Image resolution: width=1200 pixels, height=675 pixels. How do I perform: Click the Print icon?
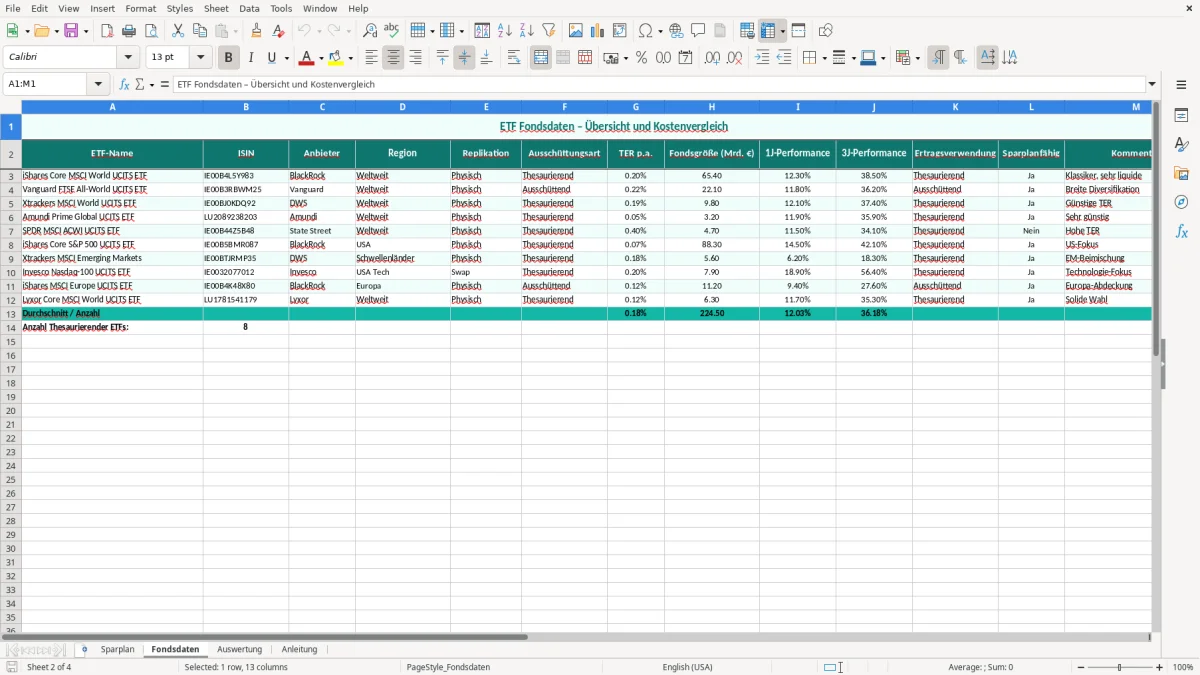[x=129, y=31]
